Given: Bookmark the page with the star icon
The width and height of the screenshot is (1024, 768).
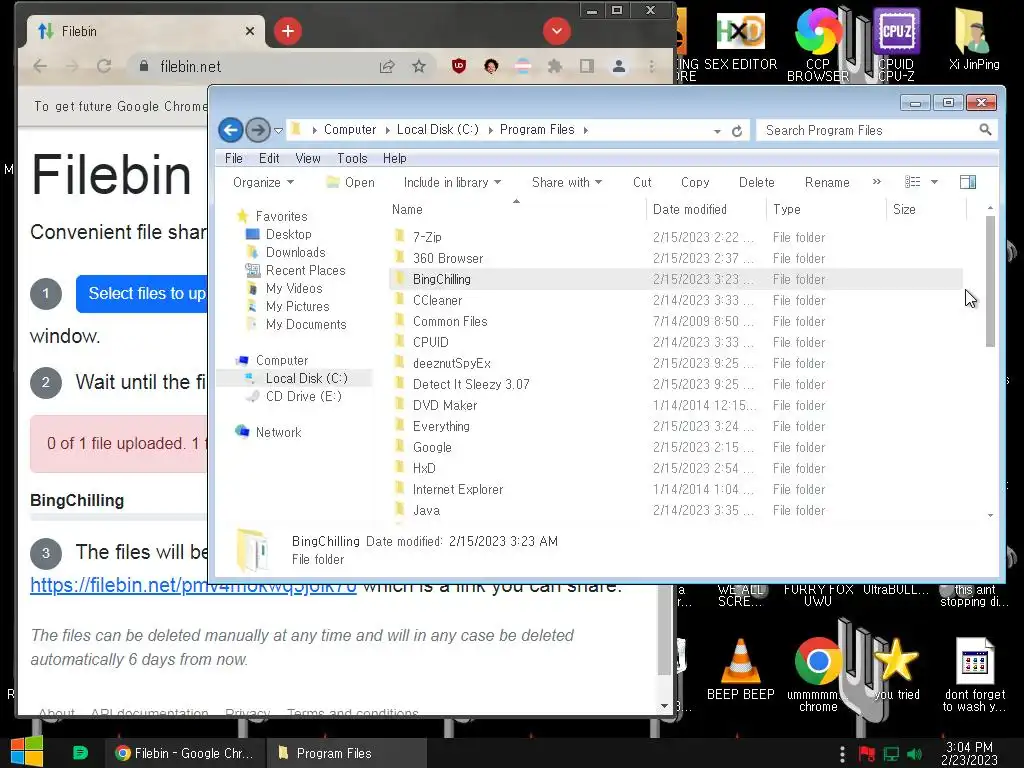Looking at the screenshot, I should 419,66.
